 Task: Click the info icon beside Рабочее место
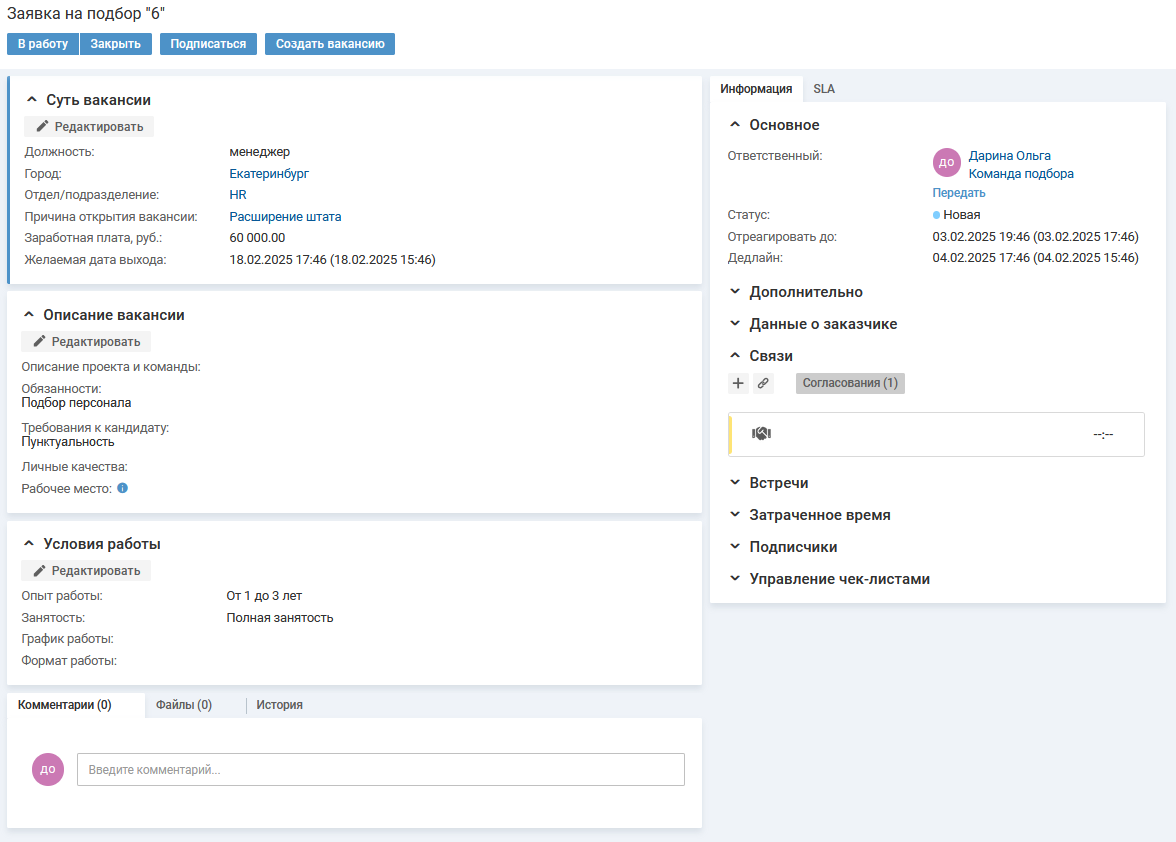[x=122, y=489]
